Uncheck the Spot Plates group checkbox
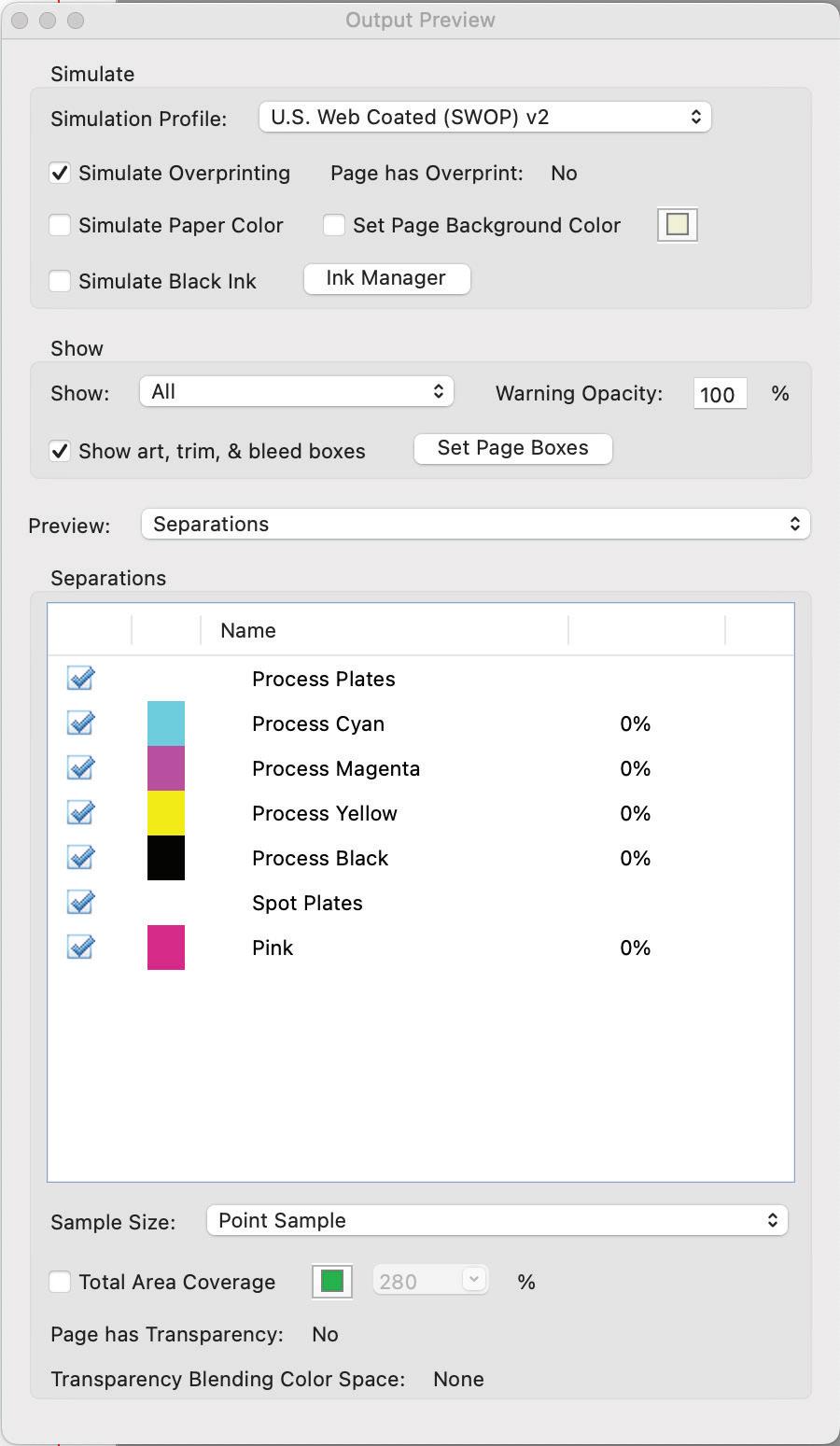The height and width of the screenshot is (1446, 840). click(80, 903)
